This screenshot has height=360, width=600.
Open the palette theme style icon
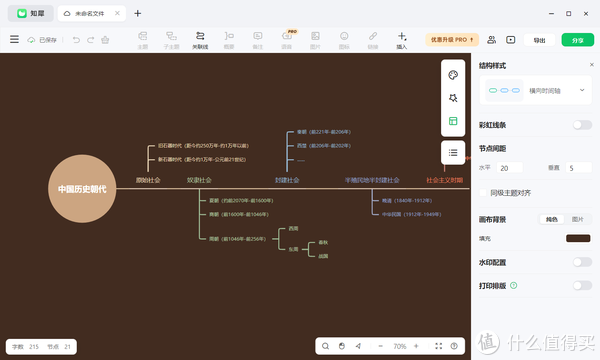(x=453, y=75)
